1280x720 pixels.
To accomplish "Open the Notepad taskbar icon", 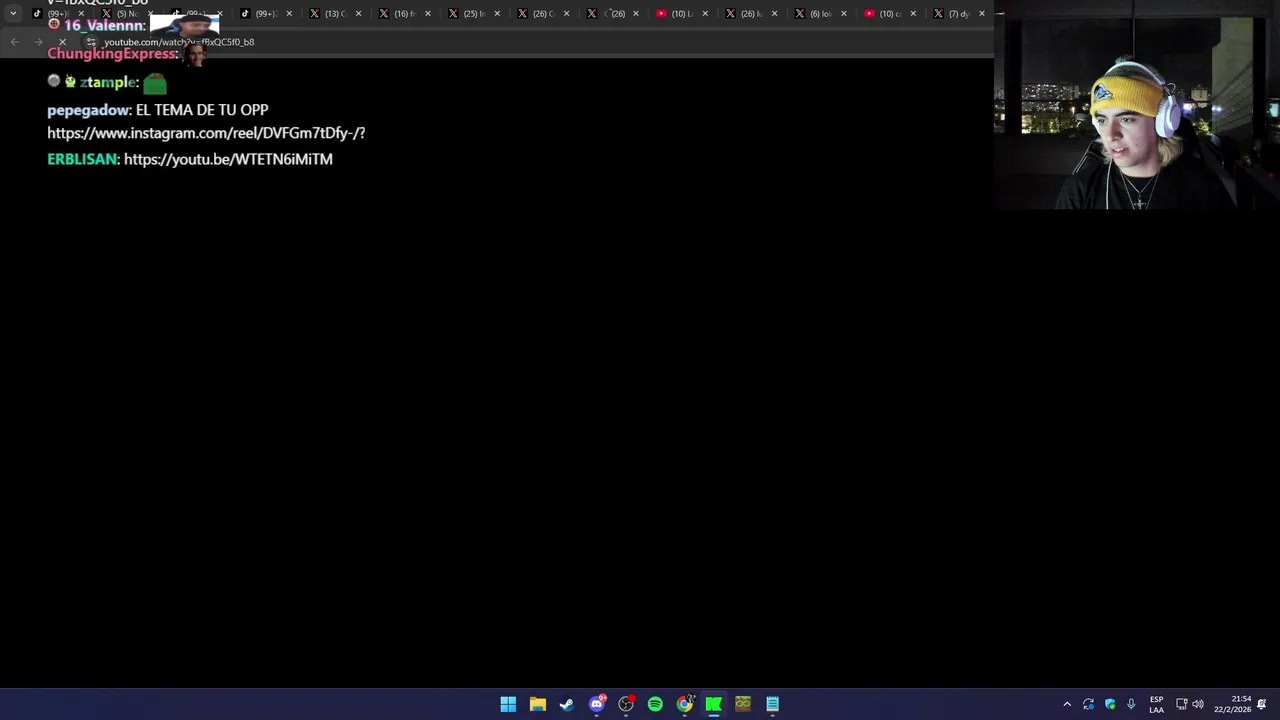I will [x=773, y=704].
